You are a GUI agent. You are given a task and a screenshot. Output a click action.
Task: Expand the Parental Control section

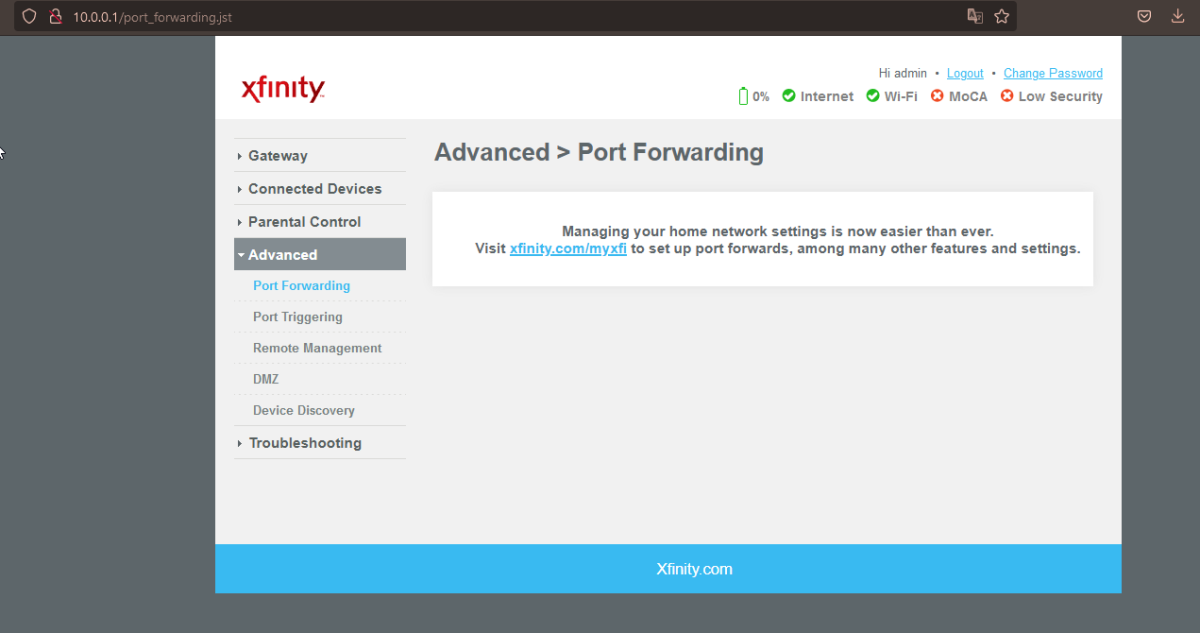click(x=320, y=222)
